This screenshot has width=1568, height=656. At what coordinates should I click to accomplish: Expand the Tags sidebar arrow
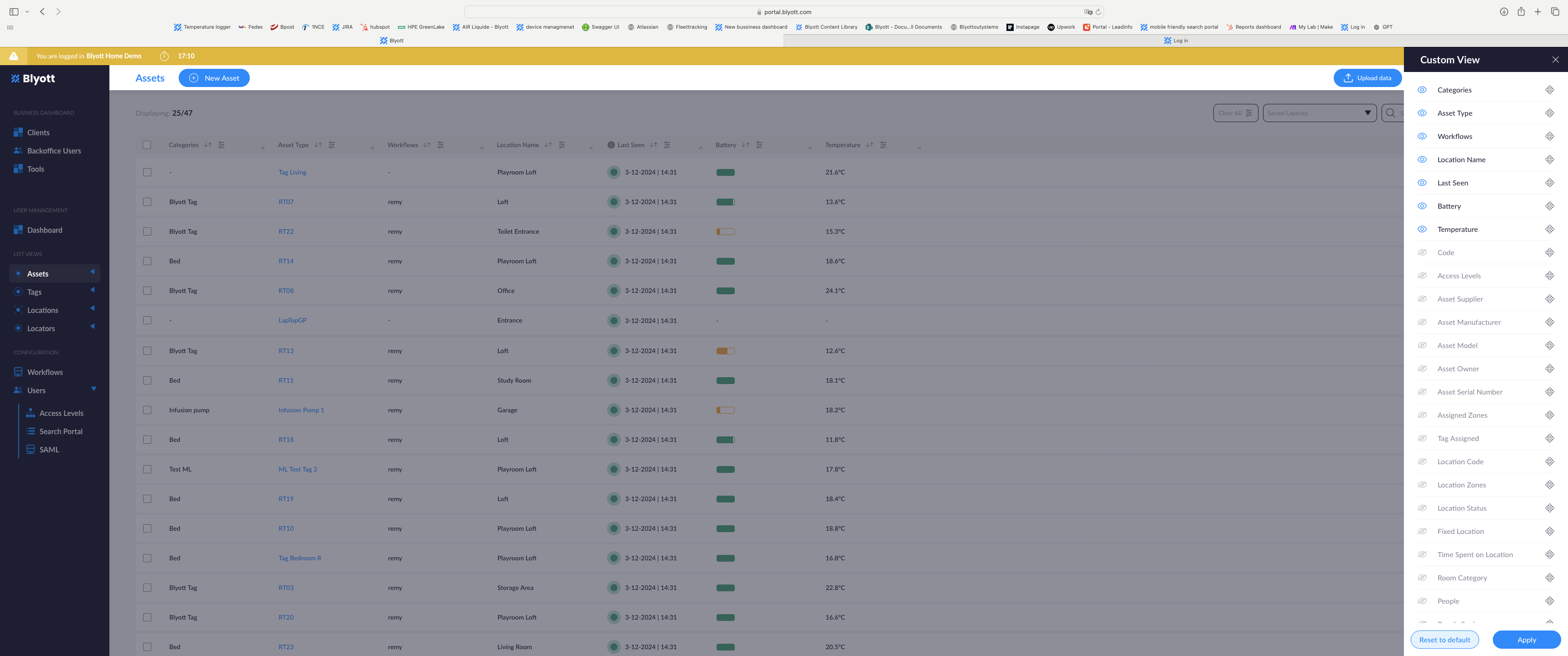[x=93, y=290]
